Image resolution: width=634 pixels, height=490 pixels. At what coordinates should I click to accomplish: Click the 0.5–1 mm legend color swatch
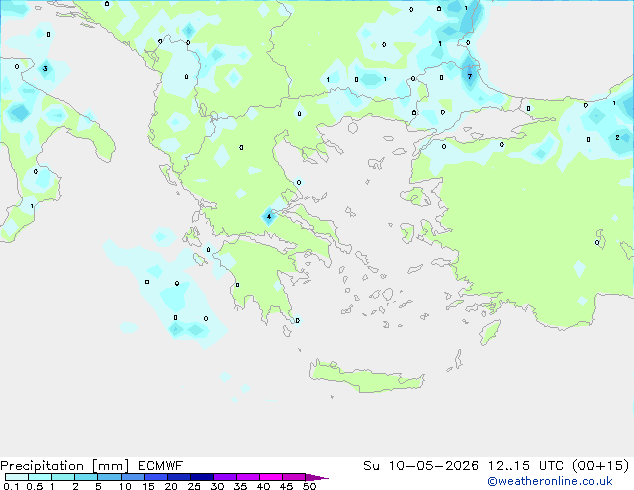click(40, 477)
